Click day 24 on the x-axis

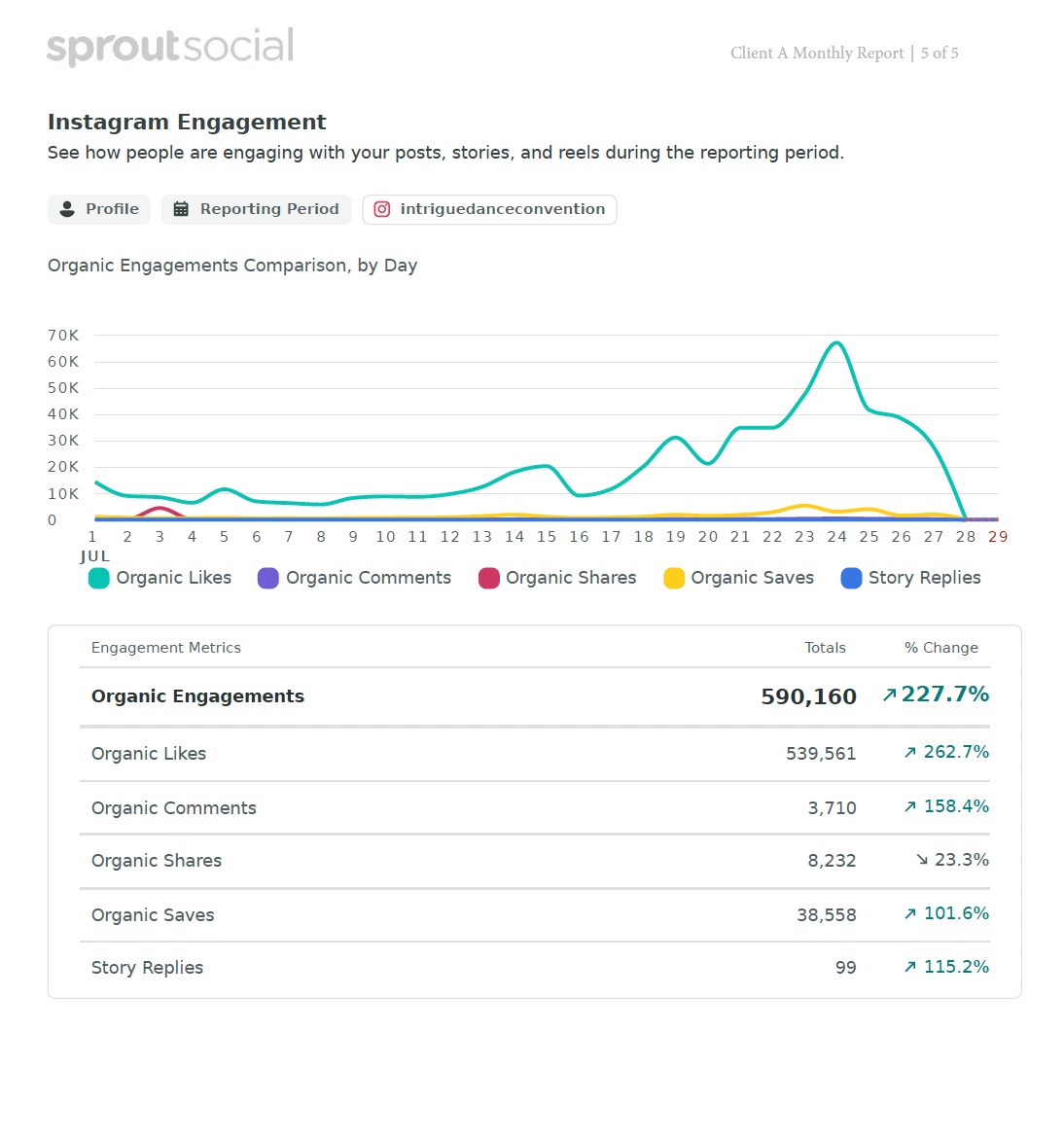837,537
